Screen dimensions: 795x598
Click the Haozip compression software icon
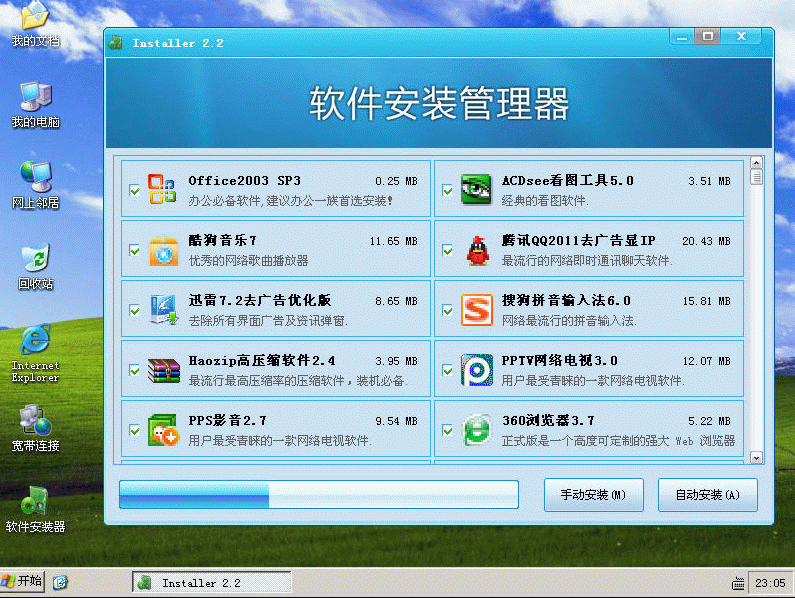(162, 370)
